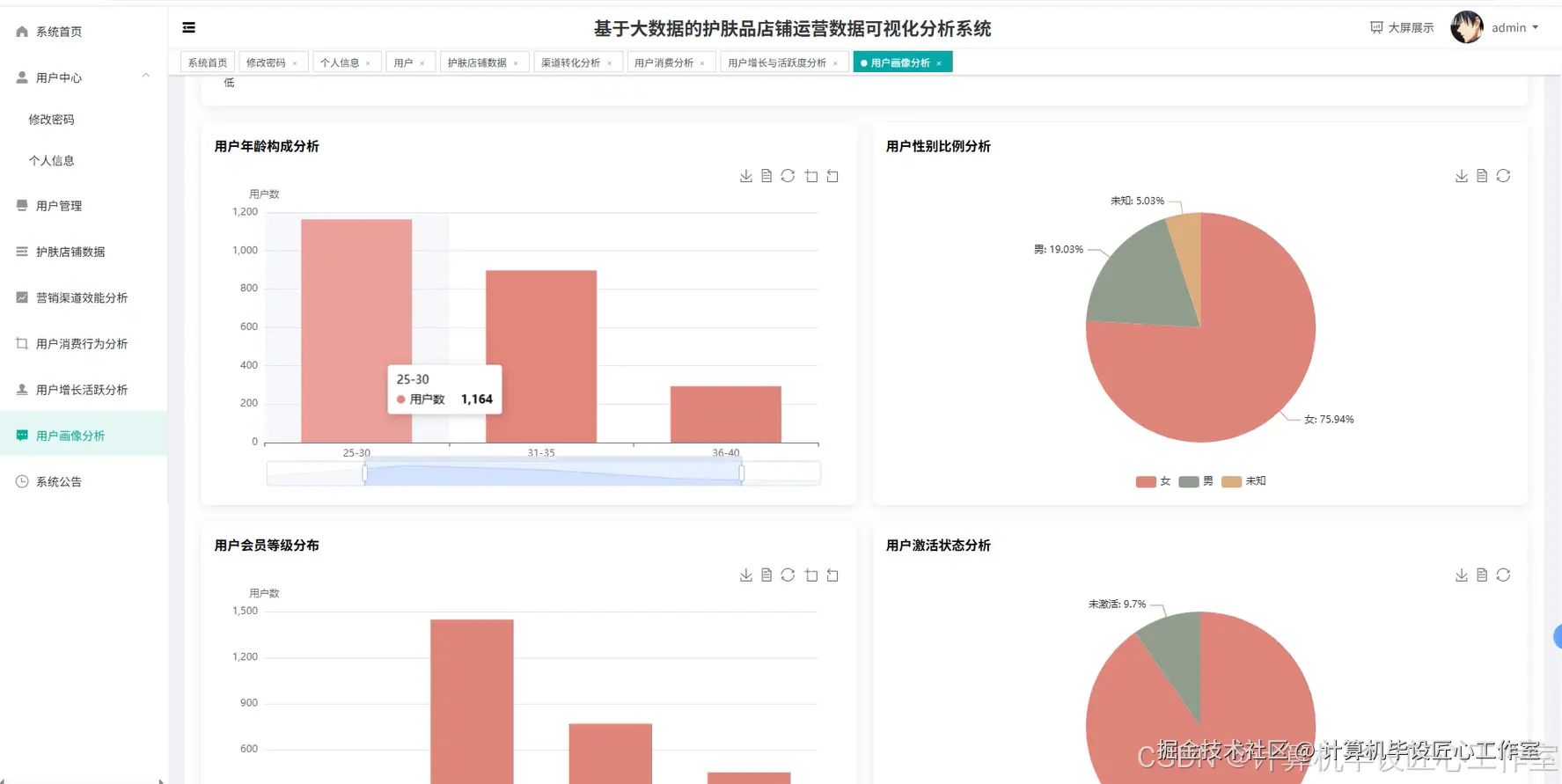This screenshot has width=1562, height=784.
Task: Click the clock icon beside 系统公告
Action: click(x=22, y=481)
